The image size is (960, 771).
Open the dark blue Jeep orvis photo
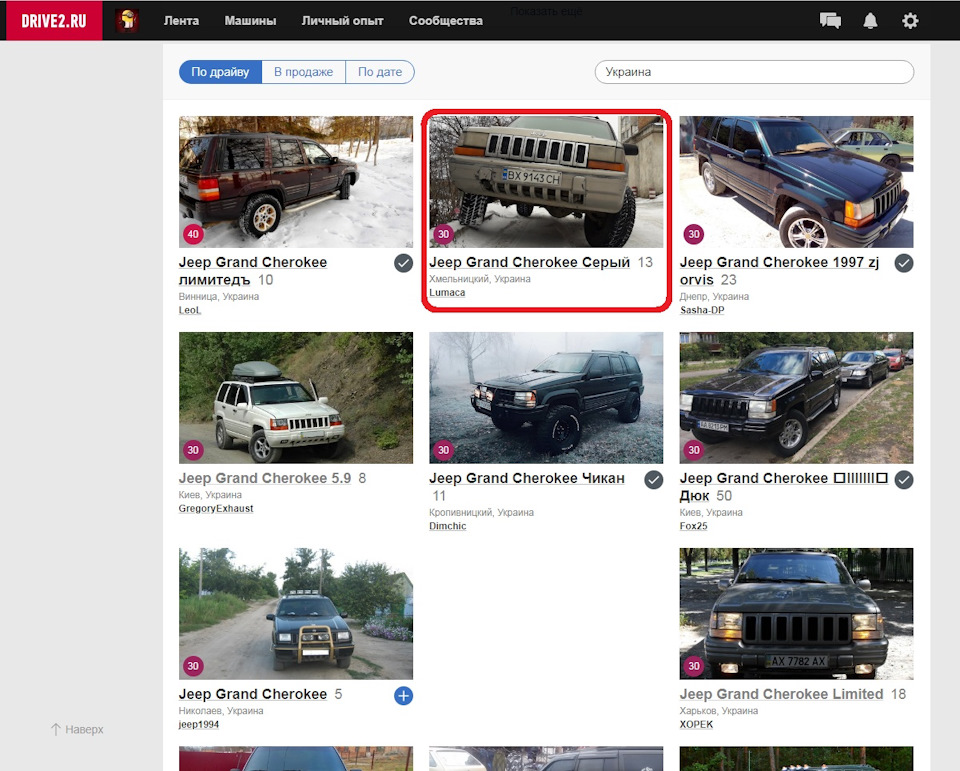(x=797, y=182)
